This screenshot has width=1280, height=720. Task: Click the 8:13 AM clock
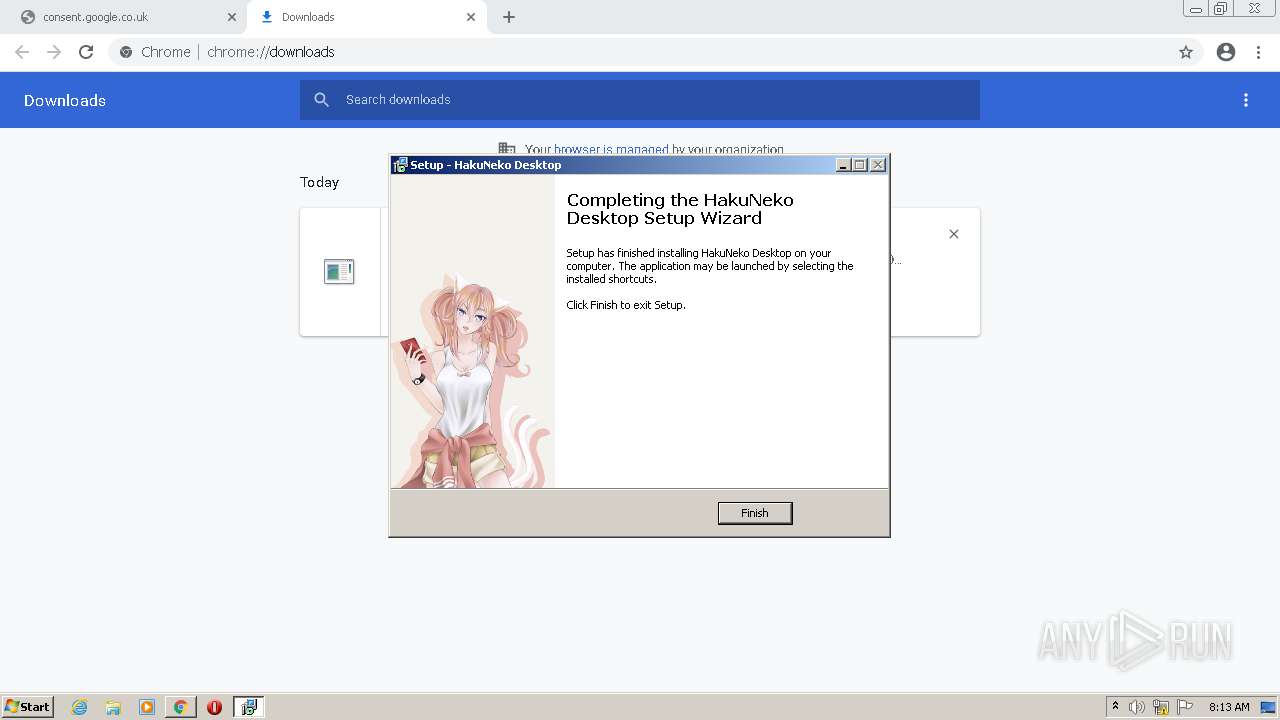pyautogui.click(x=1229, y=707)
